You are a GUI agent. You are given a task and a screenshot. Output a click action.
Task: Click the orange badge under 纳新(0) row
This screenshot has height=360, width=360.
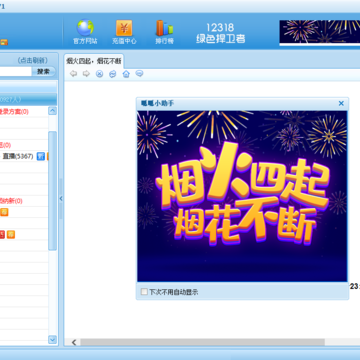point(4,212)
